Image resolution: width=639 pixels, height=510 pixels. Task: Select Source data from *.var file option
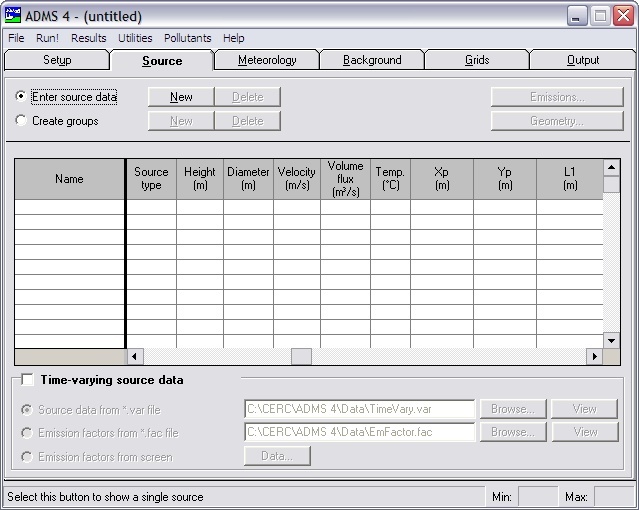(x=27, y=410)
